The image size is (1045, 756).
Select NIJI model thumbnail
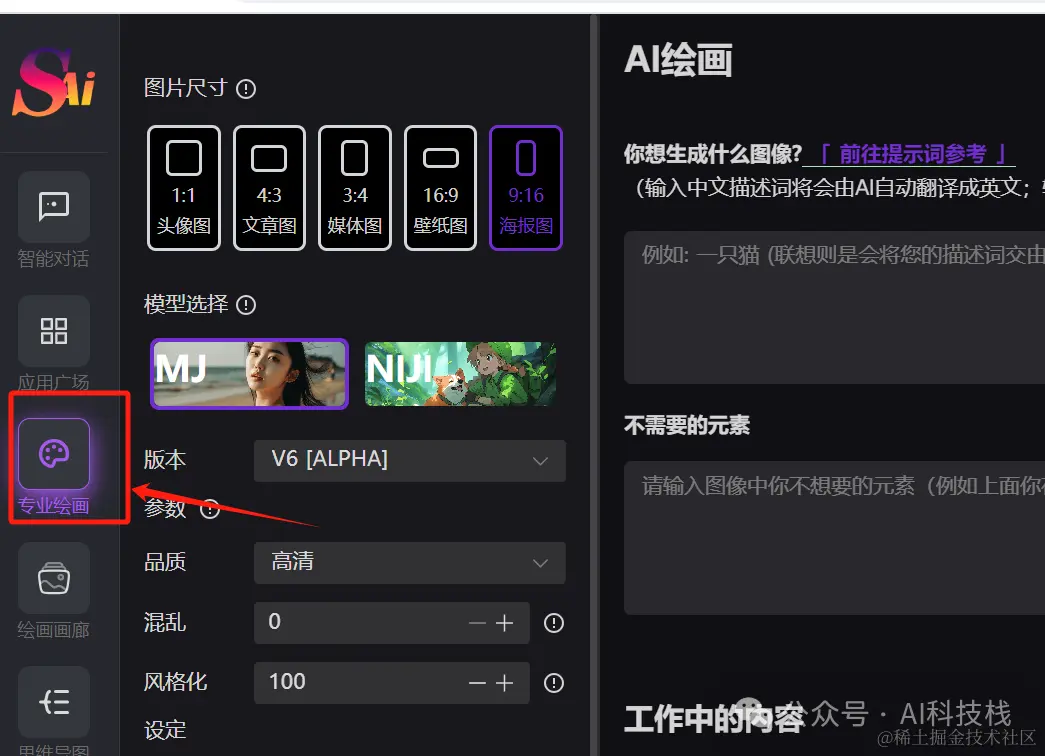coord(461,374)
